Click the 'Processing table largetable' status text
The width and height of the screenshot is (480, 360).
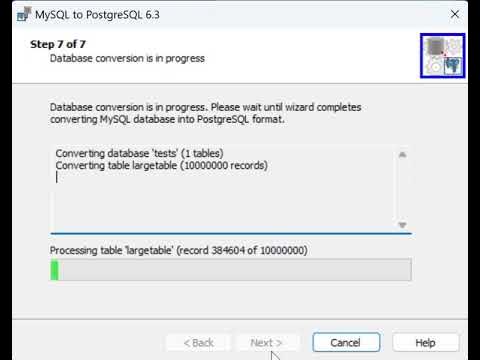coord(179,250)
